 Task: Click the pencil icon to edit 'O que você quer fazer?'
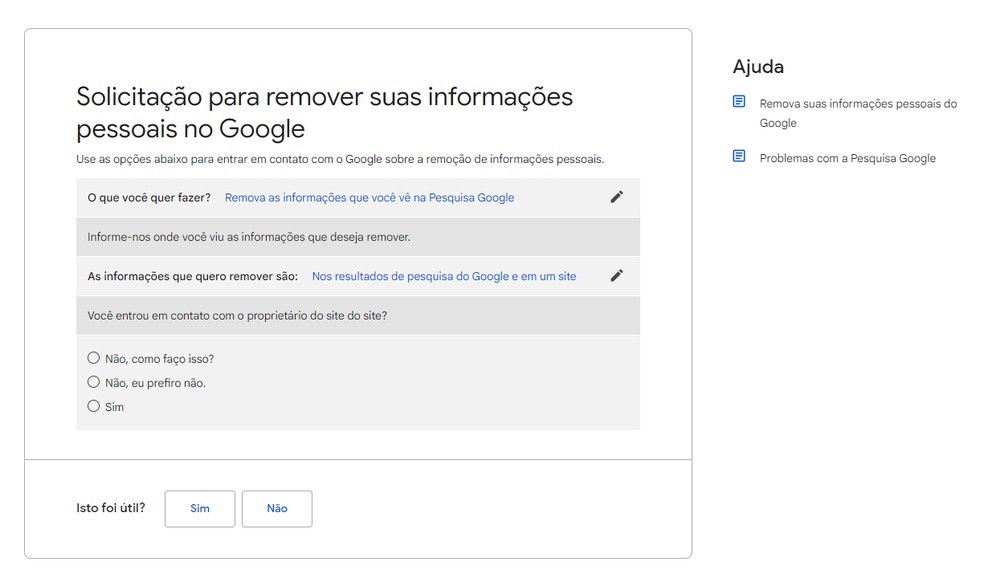[616, 197]
